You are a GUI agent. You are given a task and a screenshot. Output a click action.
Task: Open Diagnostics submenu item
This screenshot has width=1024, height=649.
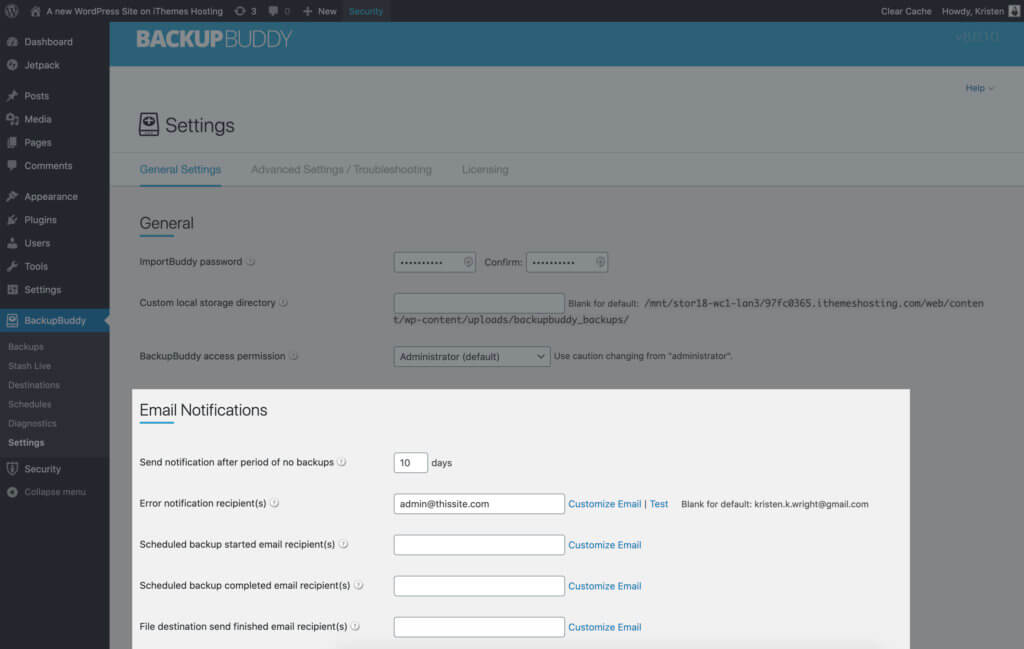(x=32, y=424)
